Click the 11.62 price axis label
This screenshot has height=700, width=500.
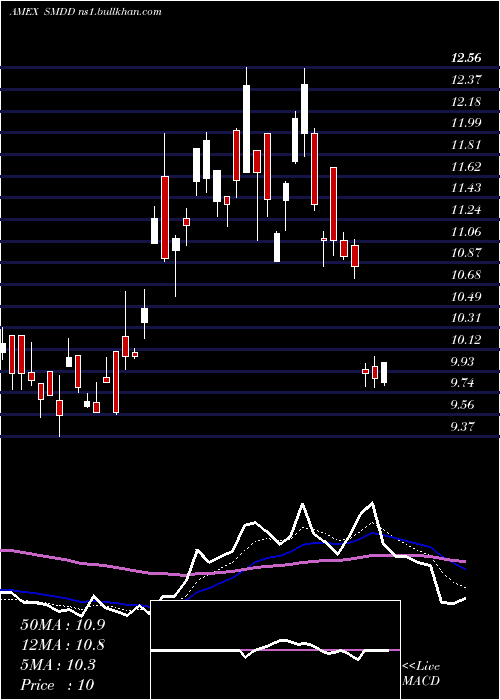pyautogui.click(x=466, y=167)
